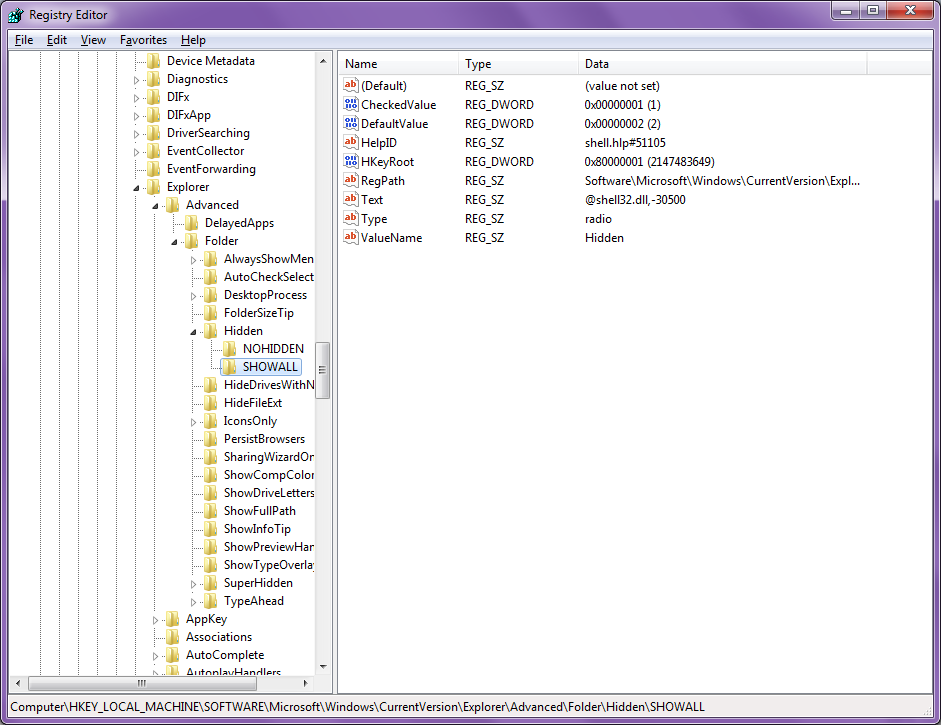The image size is (941, 725).
Task: Expand the IconsOnly key
Action: point(193,422)
